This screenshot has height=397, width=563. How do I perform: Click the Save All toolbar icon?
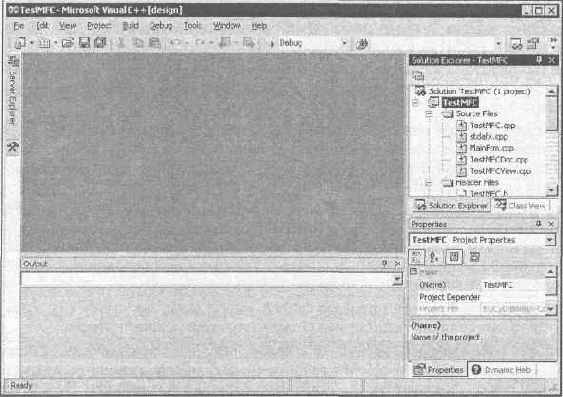click(x=100, y=43)
